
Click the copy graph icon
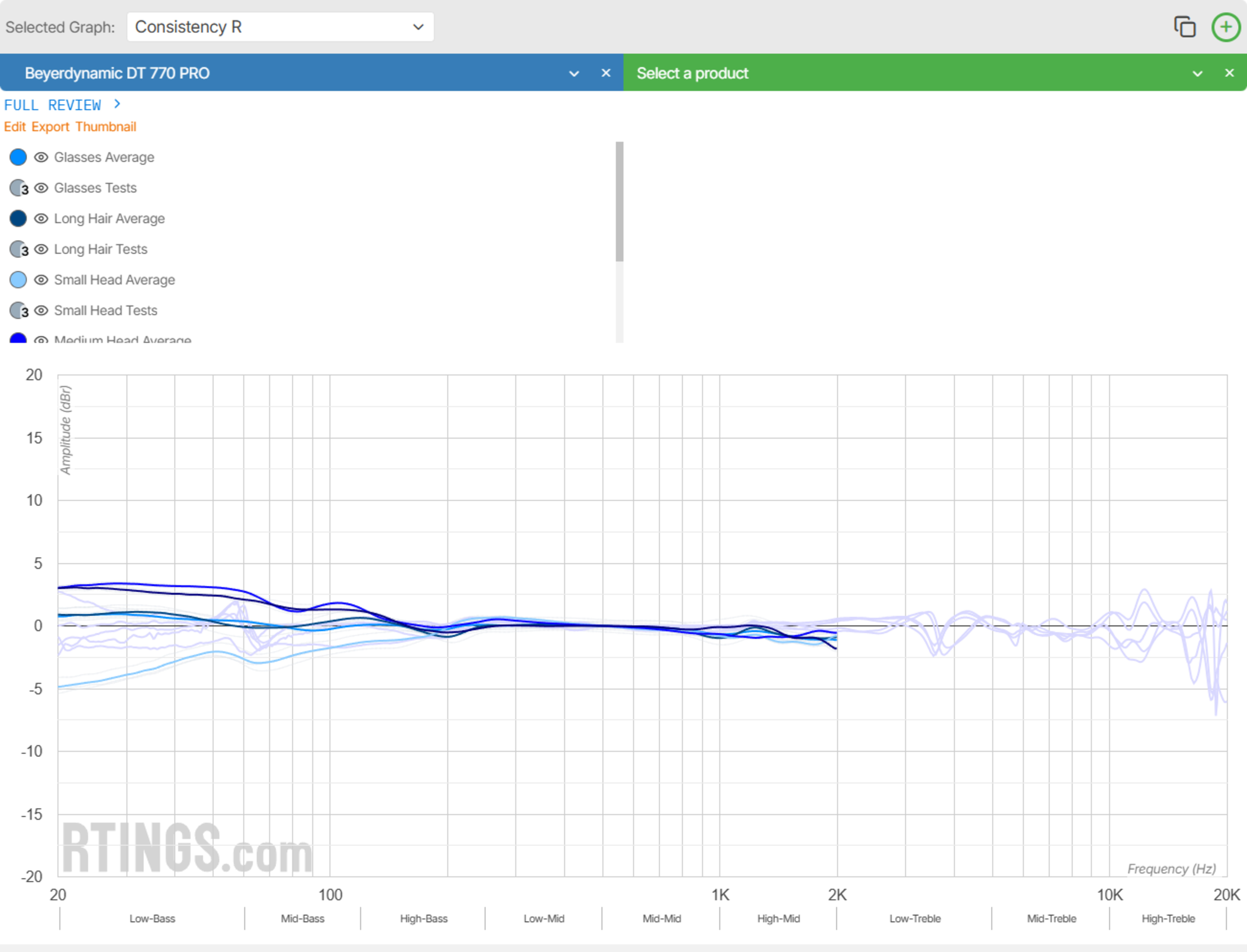[1185, 27]
